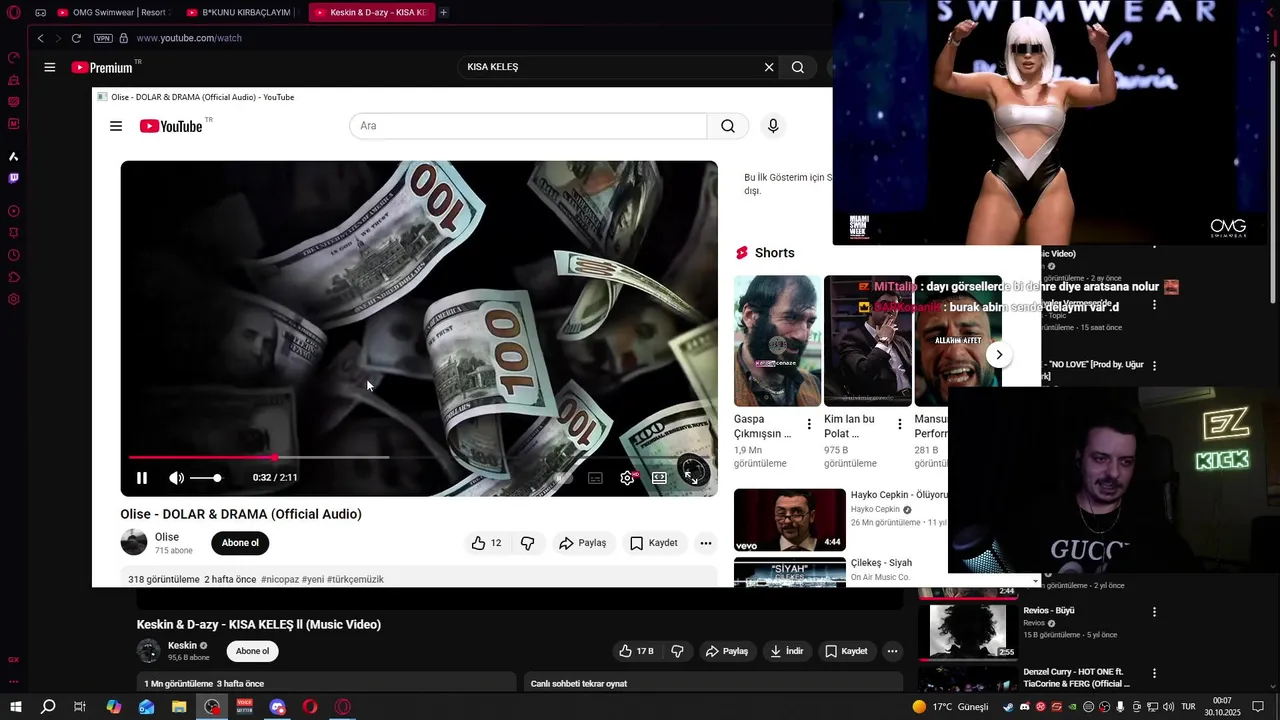This screenshot has height=720, width=1280.
Task: Open File Explorer from taskbar
Action: pos(179,707)
